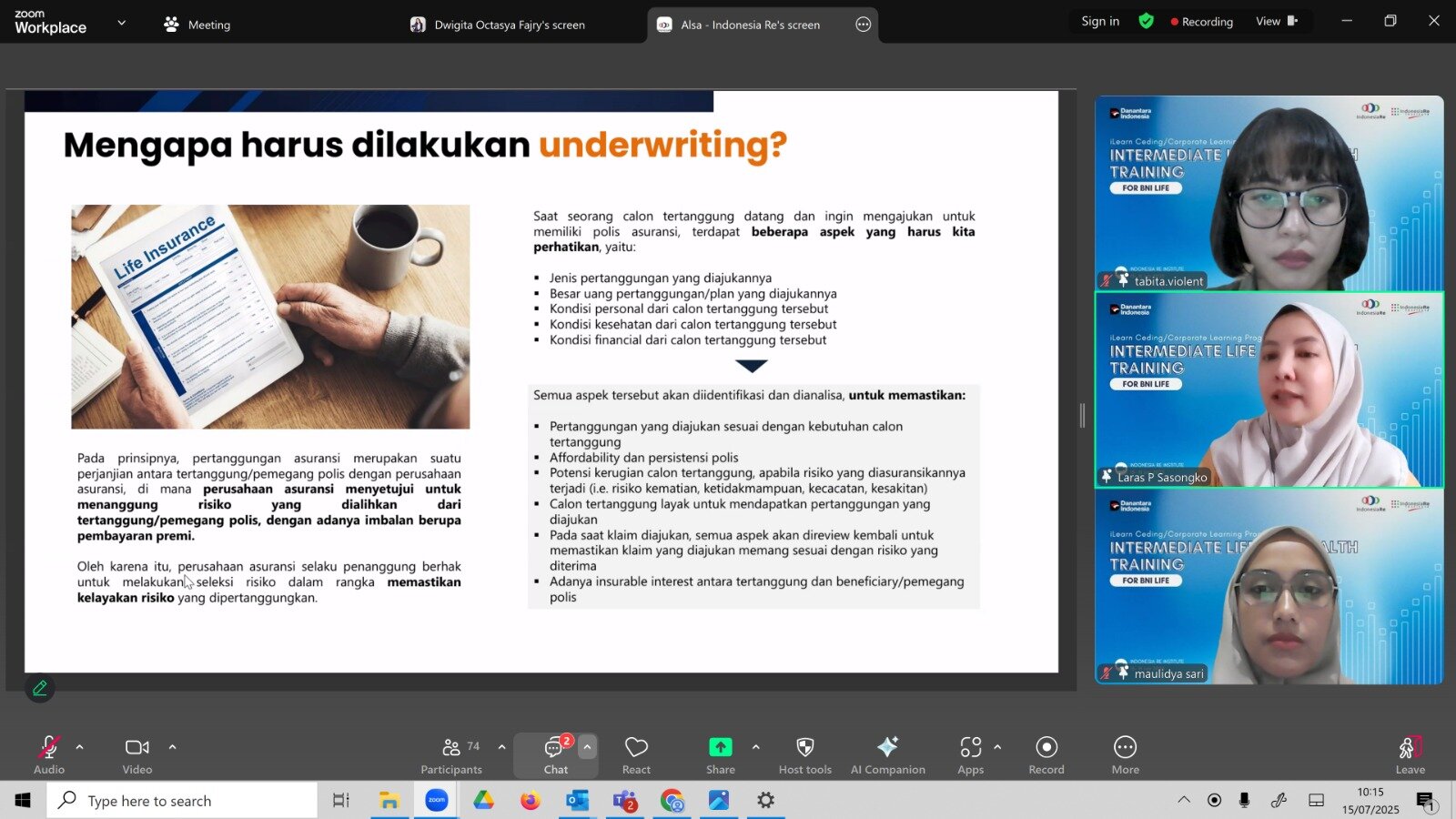Image resolution: width=1456 pixels, height=819 pixels.
Task: Open Settings gear in the taskbar
Action: coord(766,800)
